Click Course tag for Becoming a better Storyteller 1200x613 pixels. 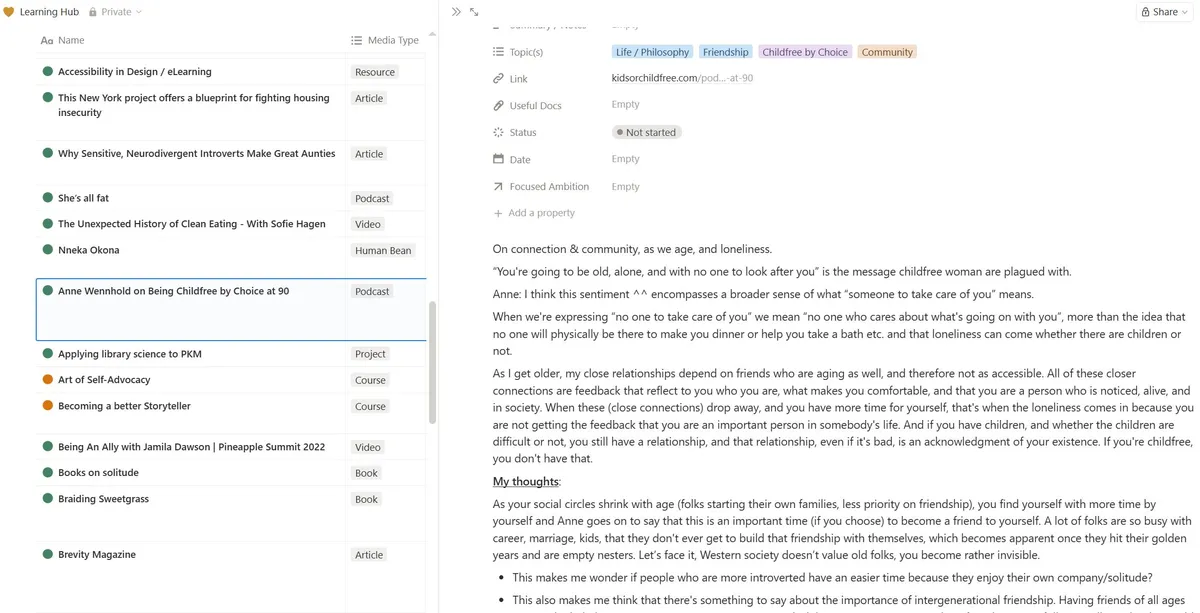[370, 407]
